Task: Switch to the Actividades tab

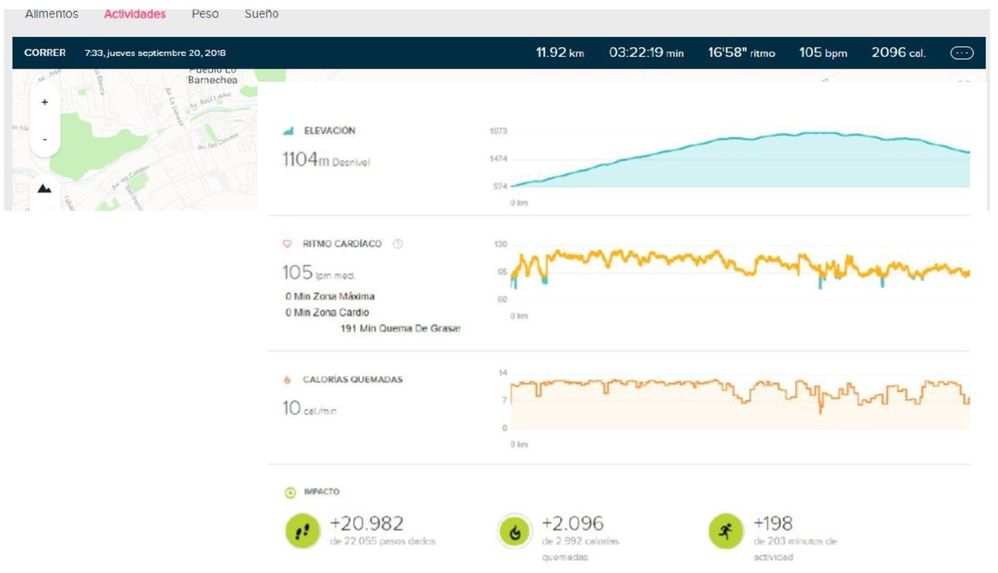Action: tap(135, 14)
